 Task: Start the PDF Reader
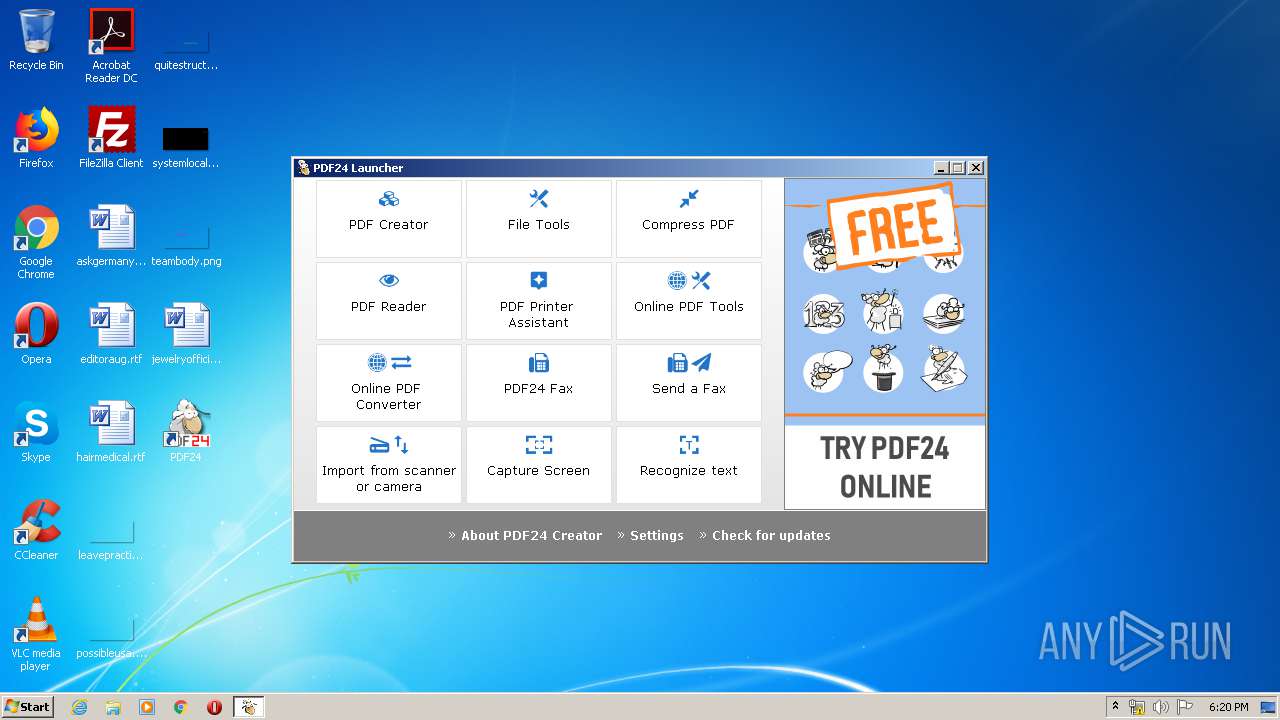pyautogui.click(x=389, y=301)
